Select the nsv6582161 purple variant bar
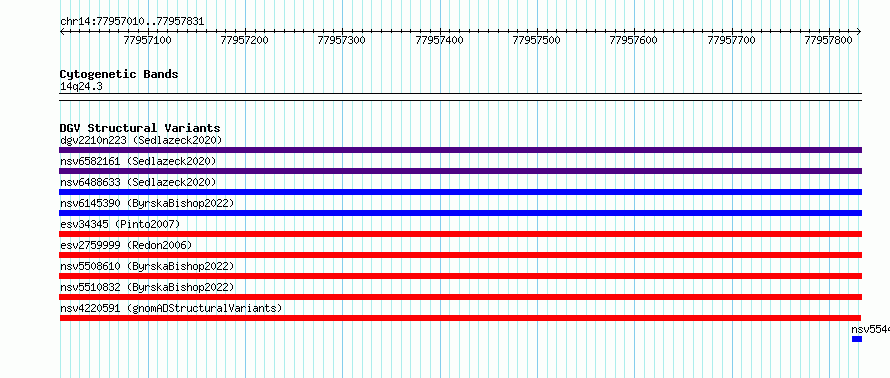 pyautogui.click(x=460, y=171)
